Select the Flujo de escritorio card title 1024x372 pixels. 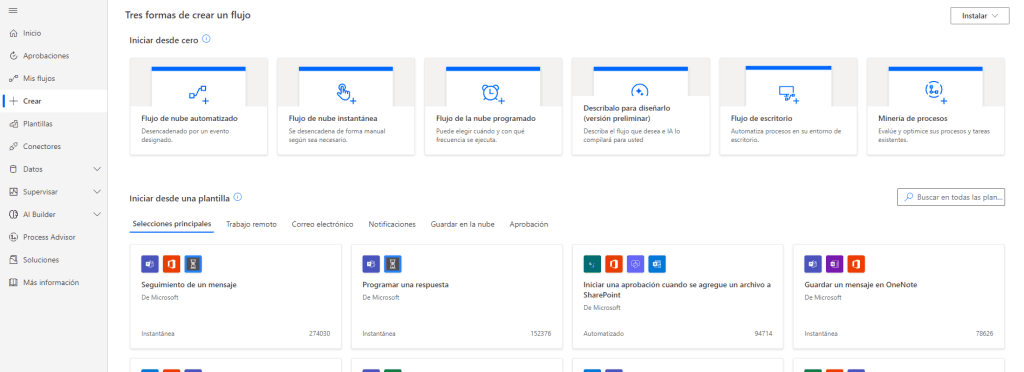click(761, 119)
